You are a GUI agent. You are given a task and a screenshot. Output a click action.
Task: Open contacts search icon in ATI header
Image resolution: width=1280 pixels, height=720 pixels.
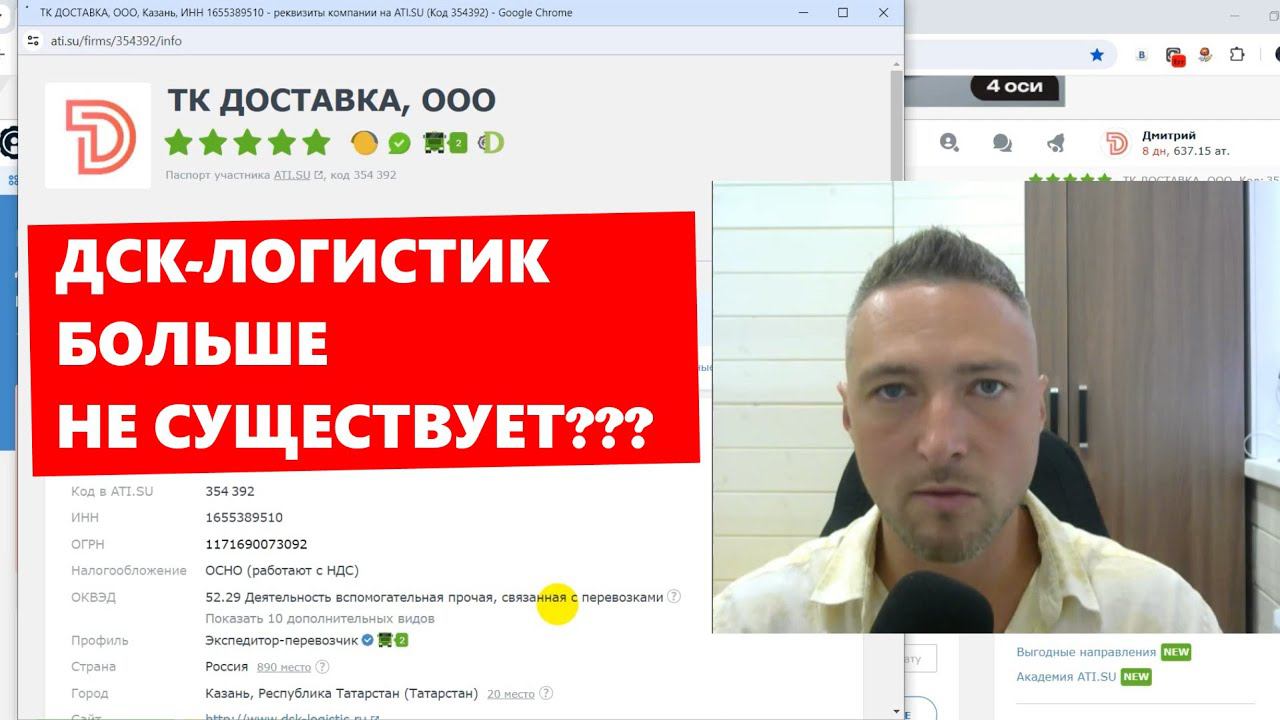[x=949, y=142]
